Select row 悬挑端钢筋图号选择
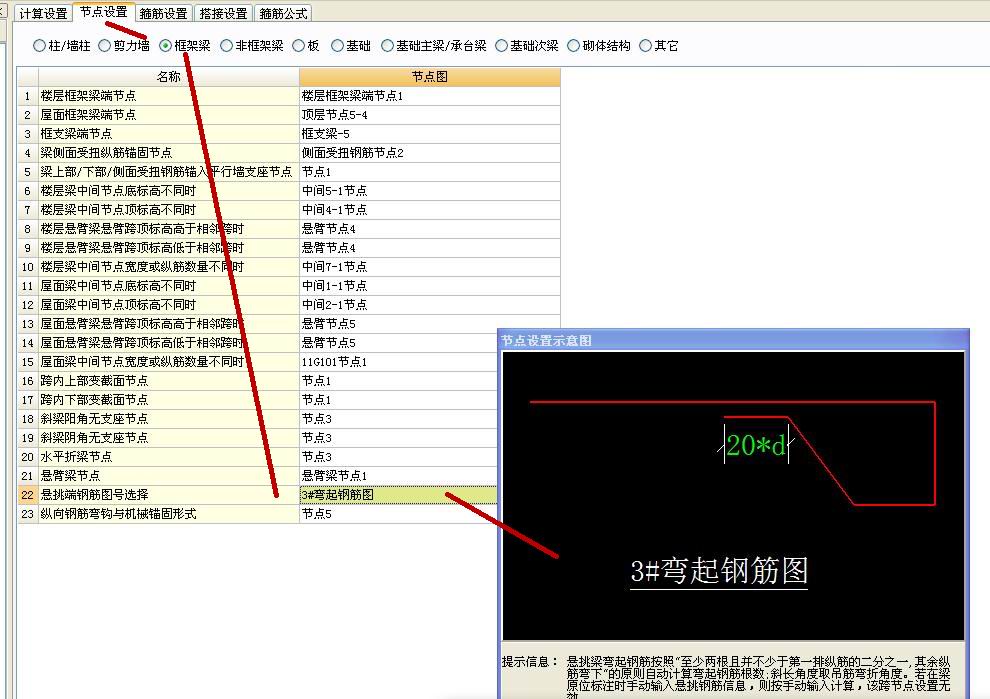990x699 pixels. coord(169,494)
